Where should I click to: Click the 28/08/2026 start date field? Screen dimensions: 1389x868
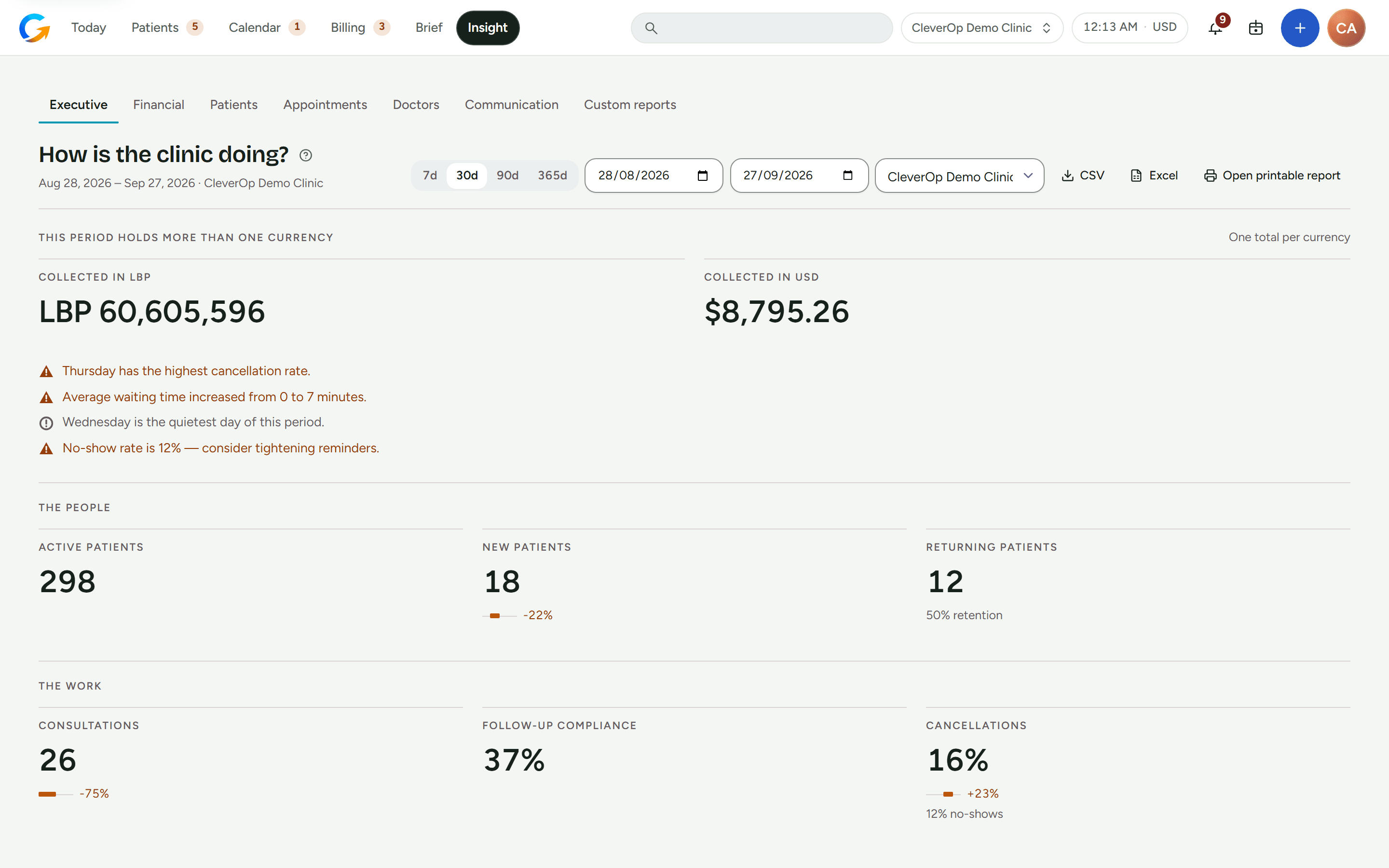point(653,176)
